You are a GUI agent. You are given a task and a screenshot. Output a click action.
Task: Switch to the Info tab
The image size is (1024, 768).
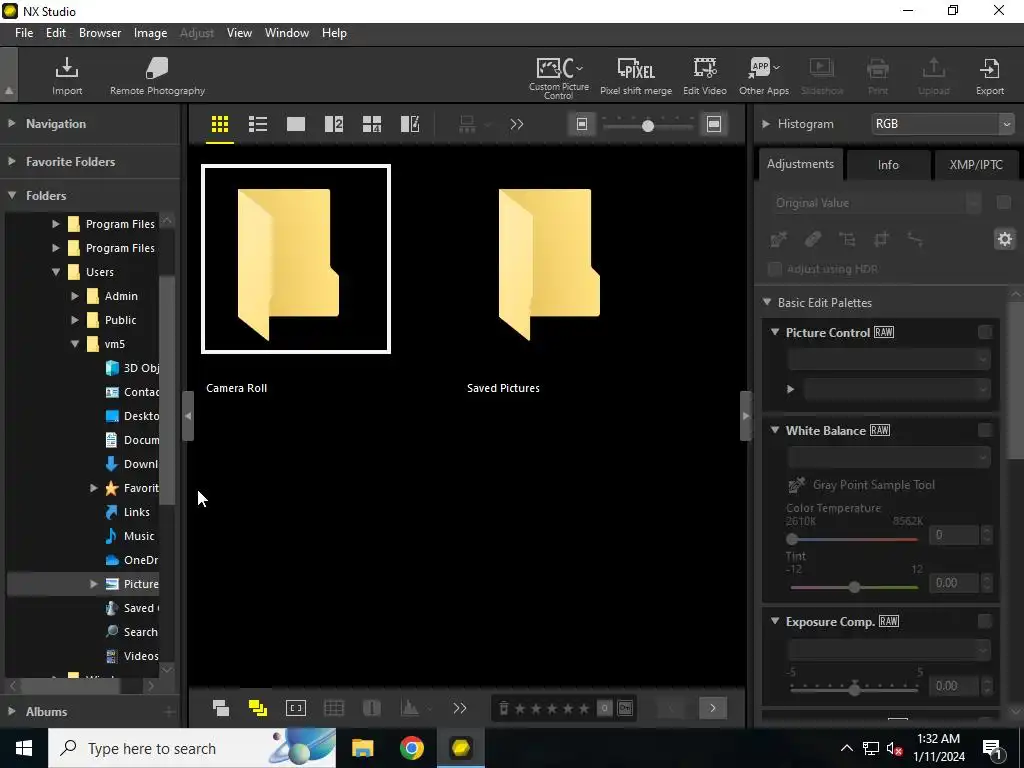[888, 165]
